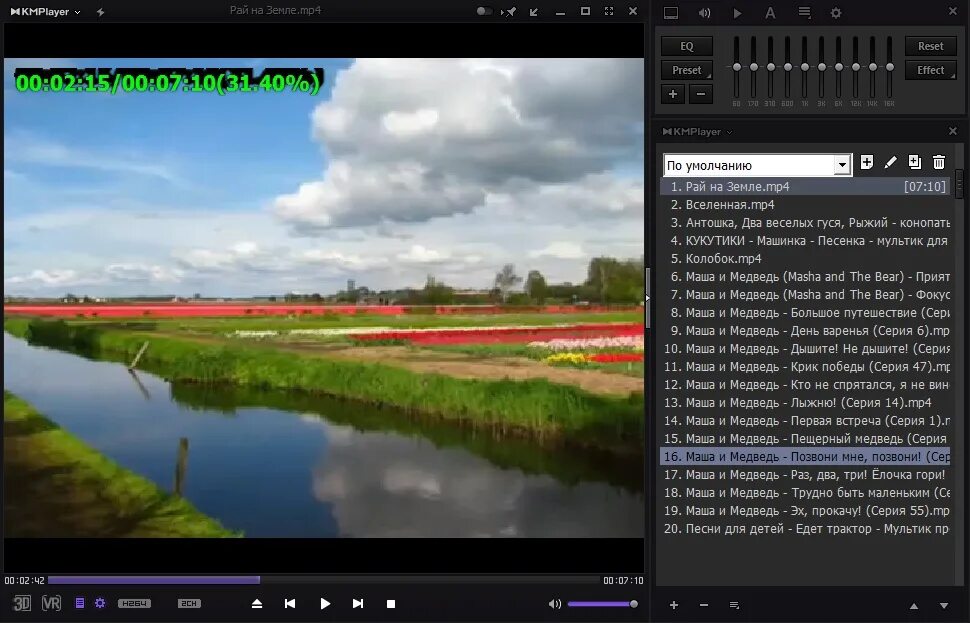
Task: Select 'Маша и Медведь - Позвони мне, позвони!' item
Action: pos(805,457)
